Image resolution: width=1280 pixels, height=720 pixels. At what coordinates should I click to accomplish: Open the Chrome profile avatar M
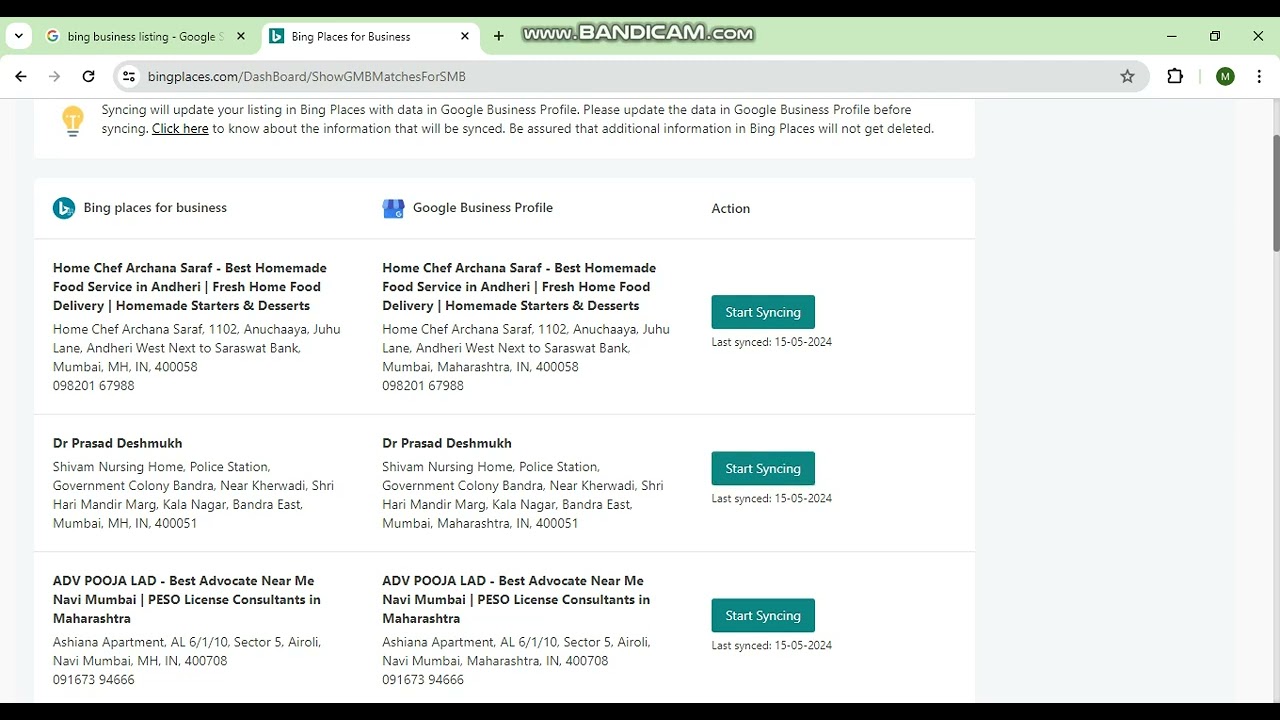(1225, 76)
